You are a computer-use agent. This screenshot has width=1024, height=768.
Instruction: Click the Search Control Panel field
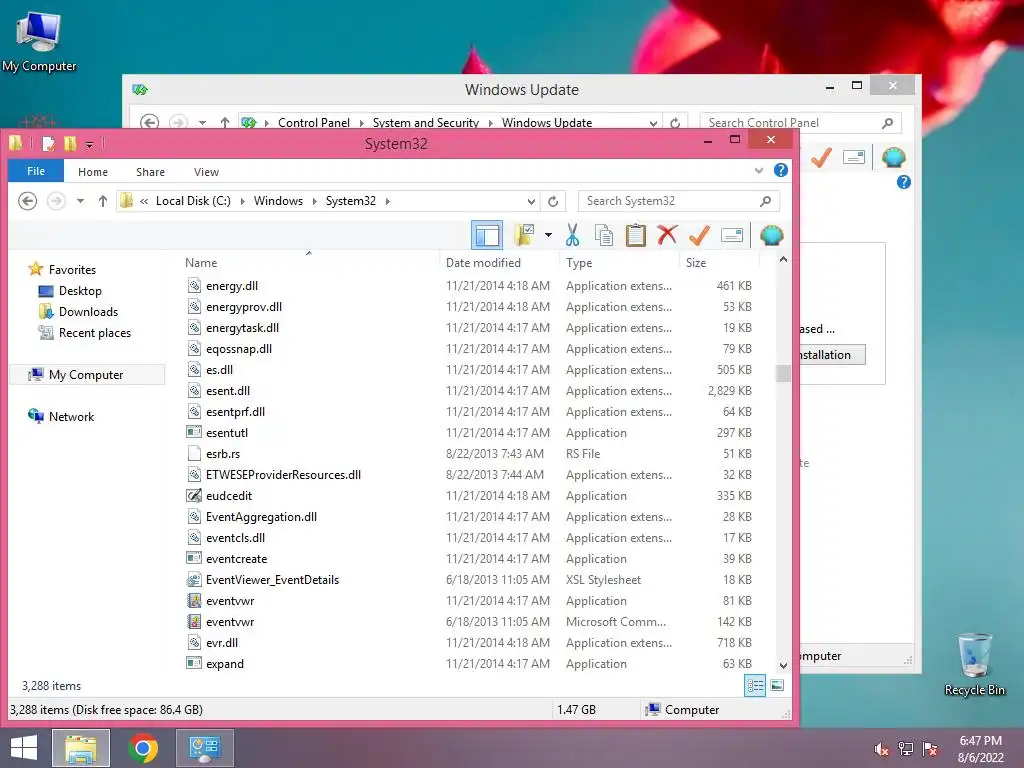(801, 123)
